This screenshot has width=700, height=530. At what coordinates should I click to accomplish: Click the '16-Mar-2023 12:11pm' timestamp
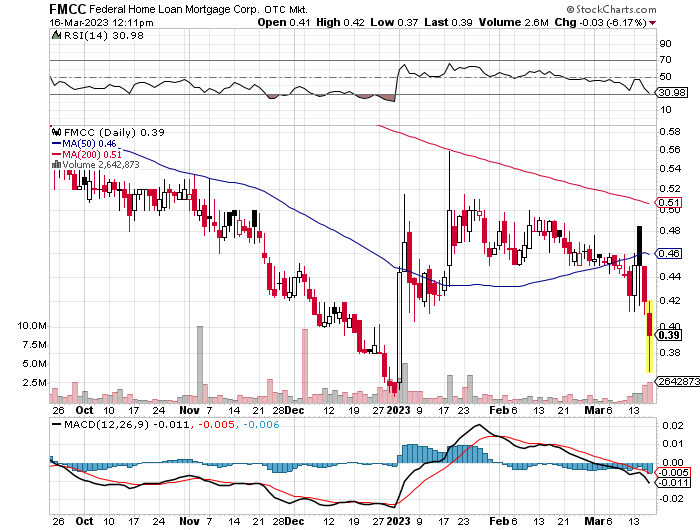pyautogui.click(x=101, y=22)
